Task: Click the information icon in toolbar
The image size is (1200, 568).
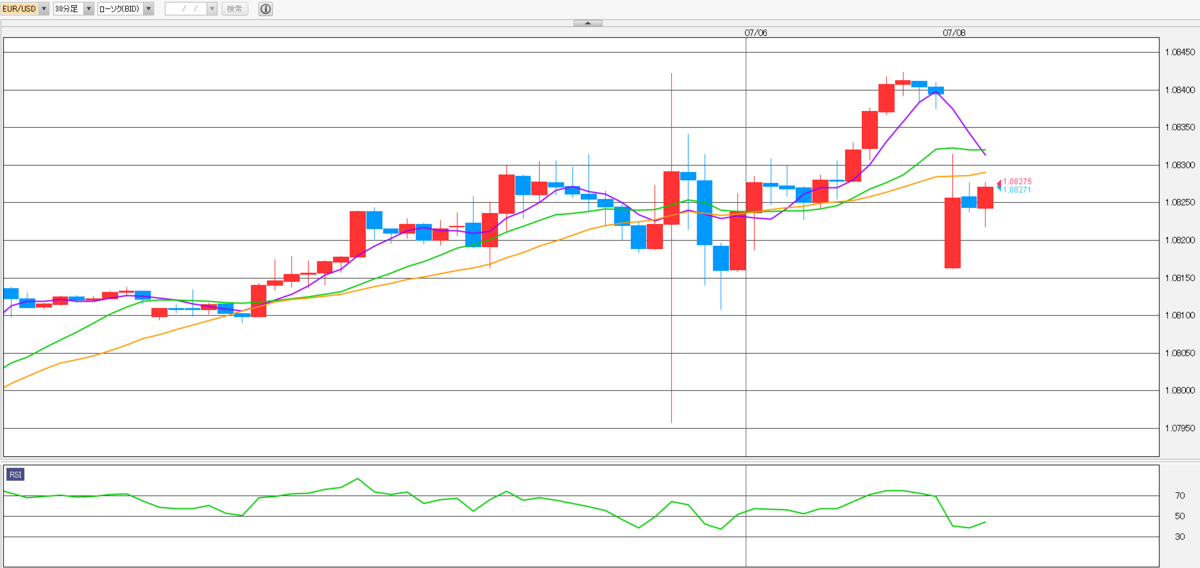Action: click(265, 9)
